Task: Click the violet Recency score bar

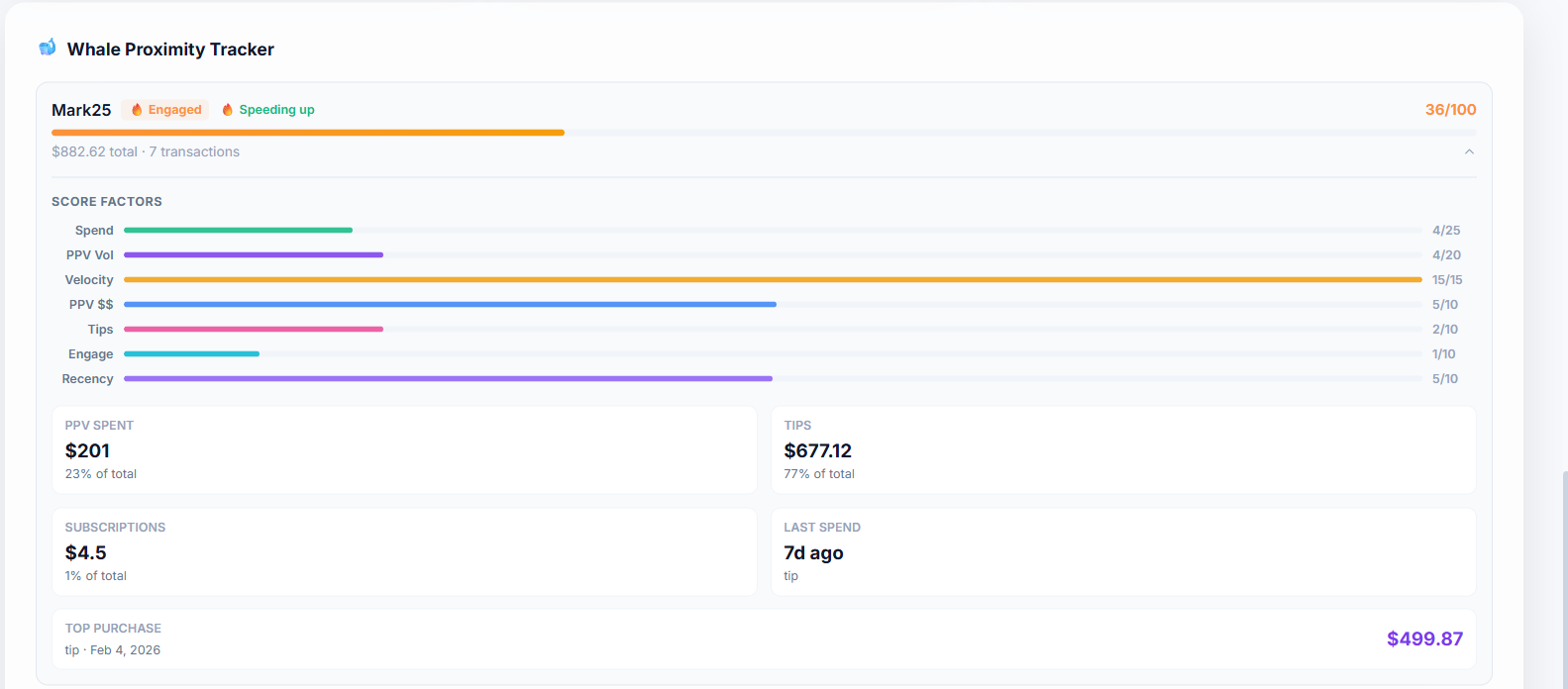Action: coord(448,379)
